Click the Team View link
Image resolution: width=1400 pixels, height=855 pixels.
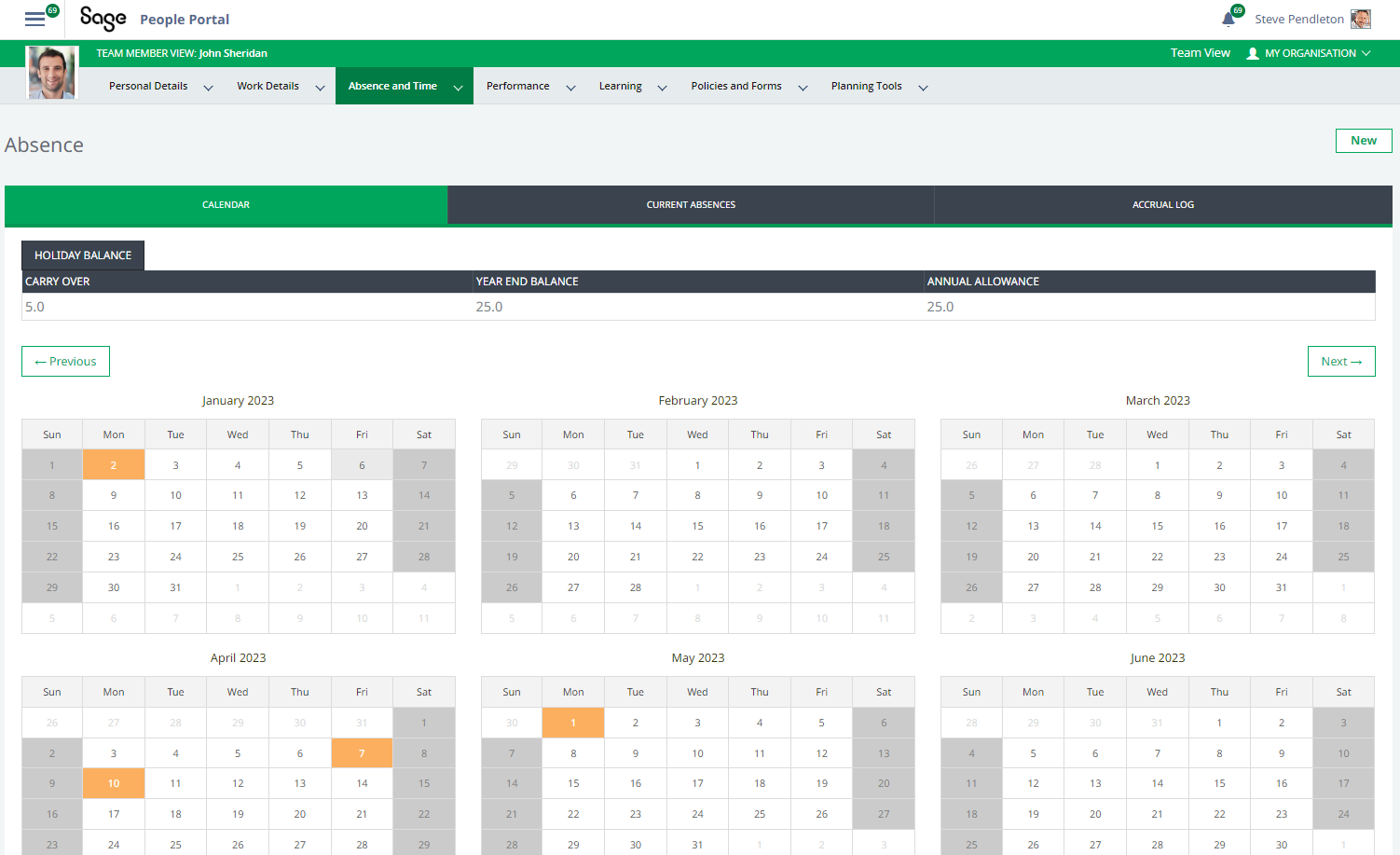pos(1200,53)
